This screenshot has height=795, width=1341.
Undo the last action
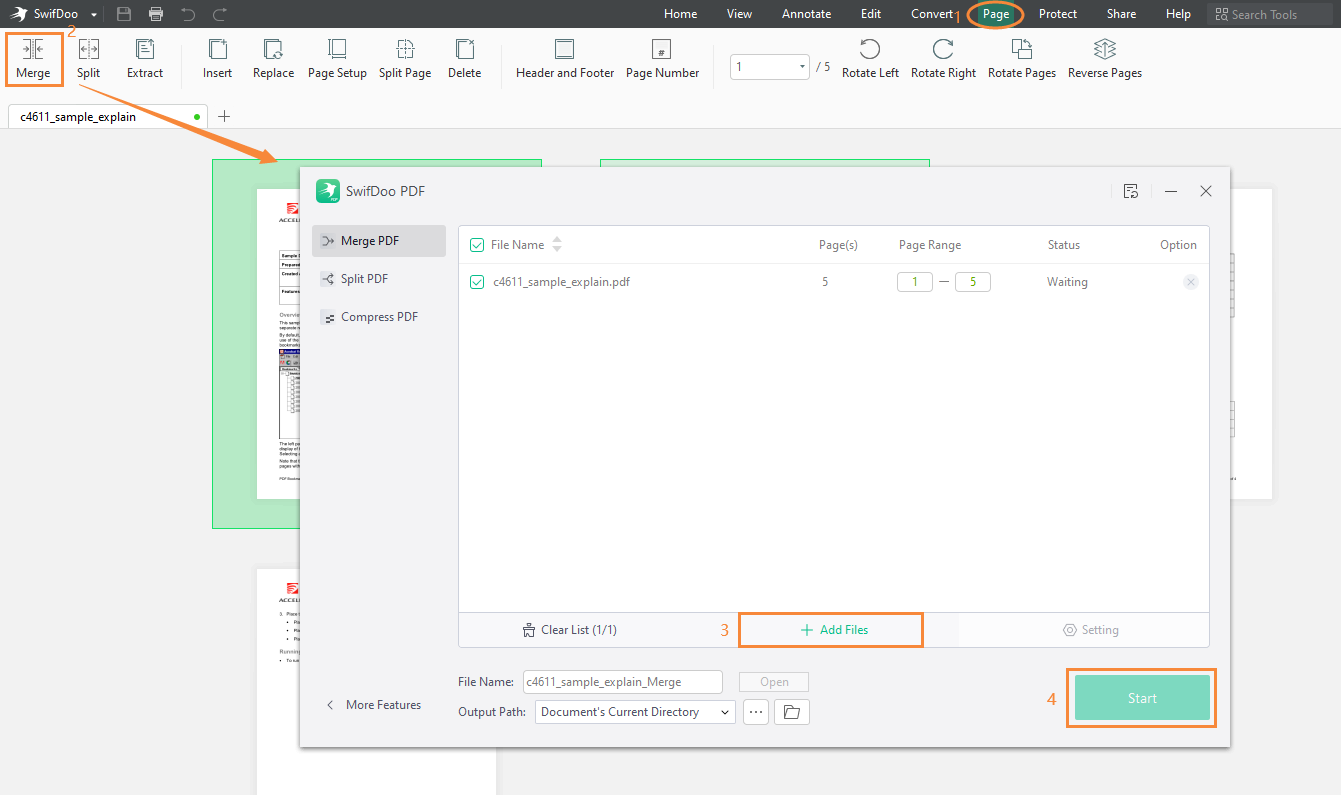tap(188, 14)
